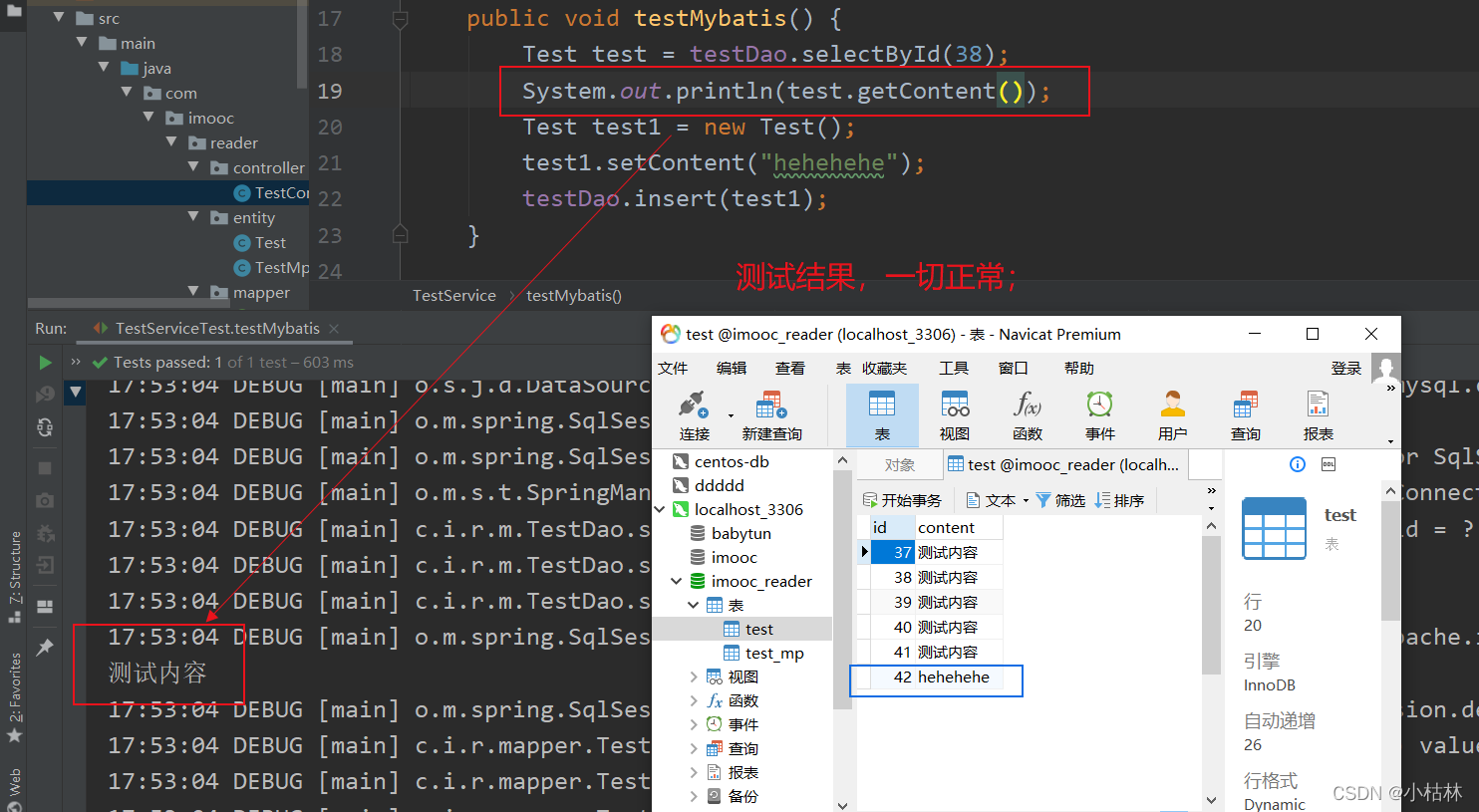This screenshot has width=1479, height=812.
Task: Show the table info (i) icon
Action: [1298, 464]
